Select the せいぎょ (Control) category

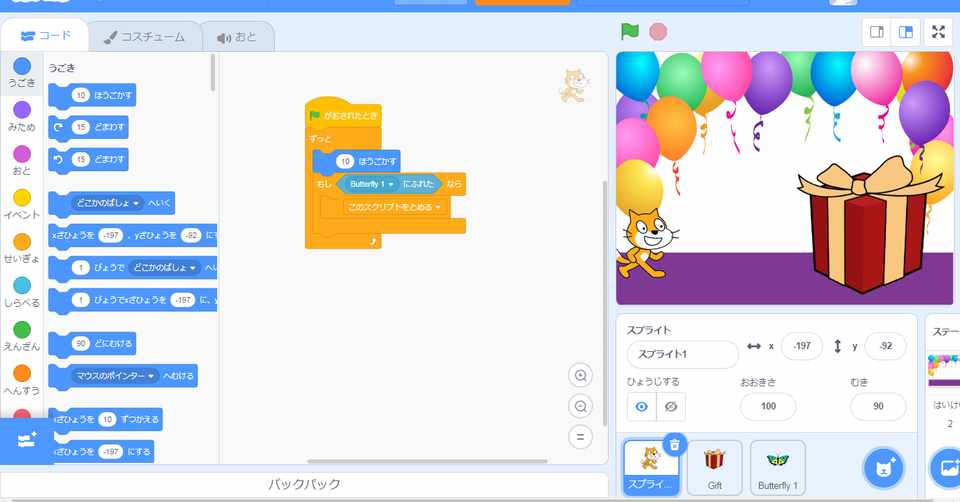tap(22, 249)
